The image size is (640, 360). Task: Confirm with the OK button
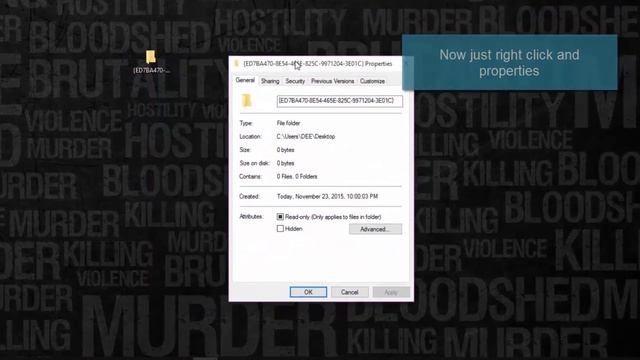pos(308,292)
